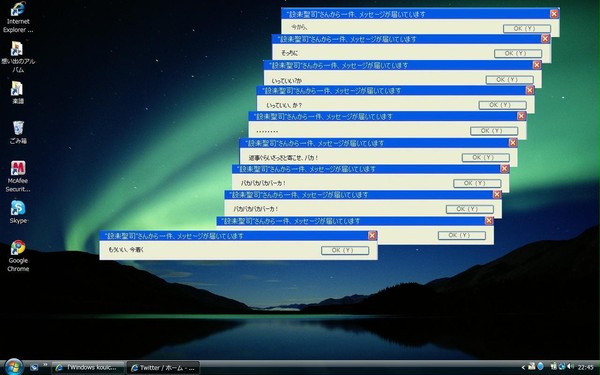The height and width of the screenshot is (375, 600).
Task: Click the Show Desktop quick launch icon
Action: point(34,367)
